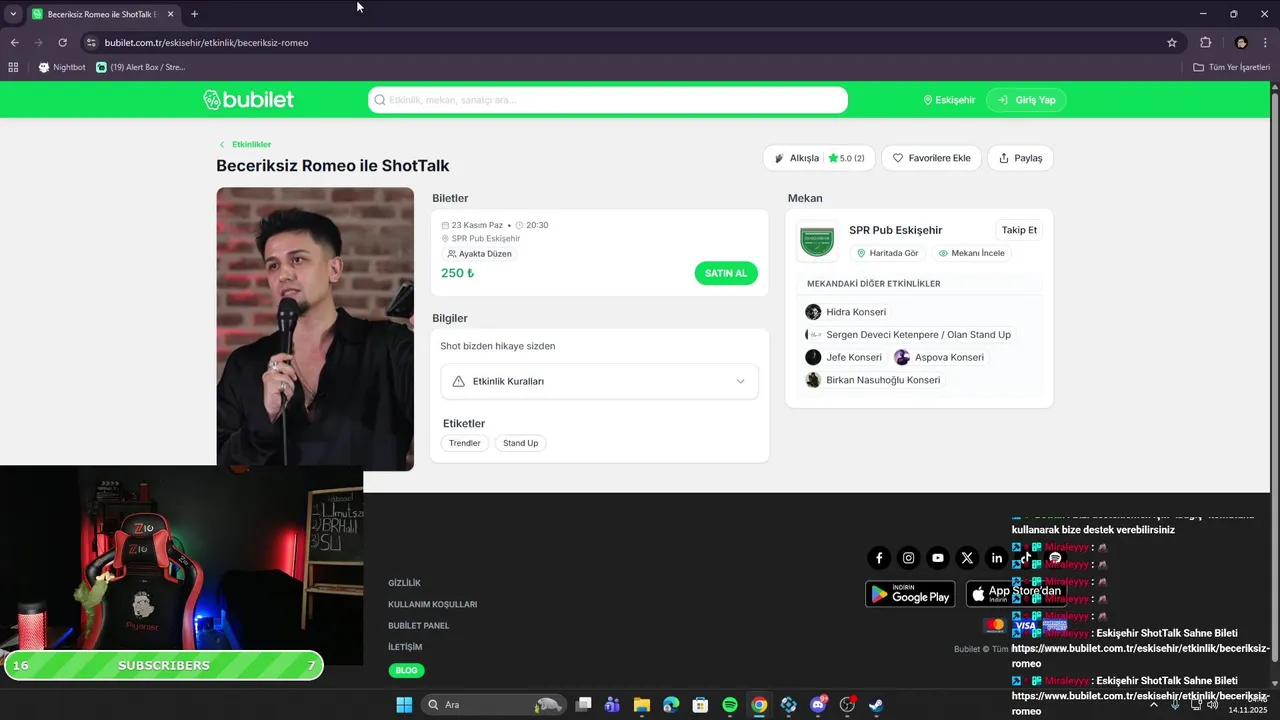Open File Explorer from the taskbar
The image size is (1280, 720).
[x=642, y=705]
